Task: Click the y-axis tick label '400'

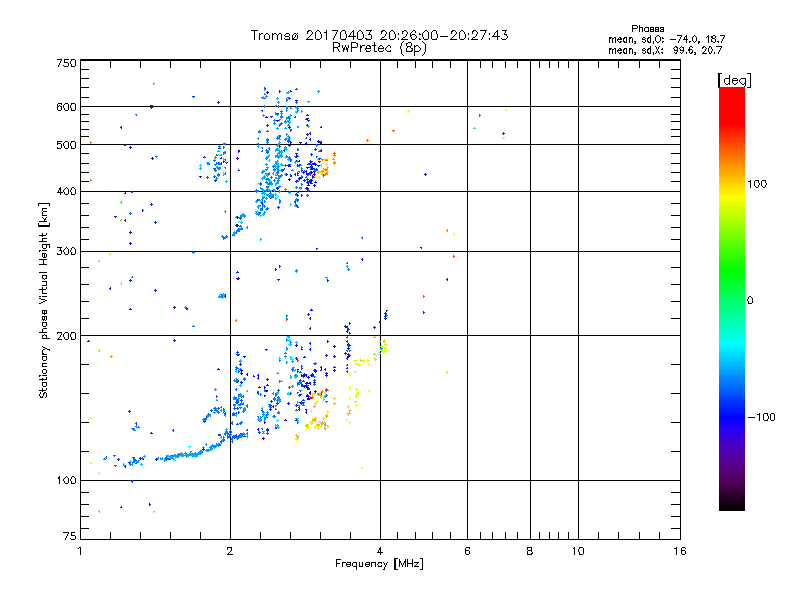Action: coord(67,192)
